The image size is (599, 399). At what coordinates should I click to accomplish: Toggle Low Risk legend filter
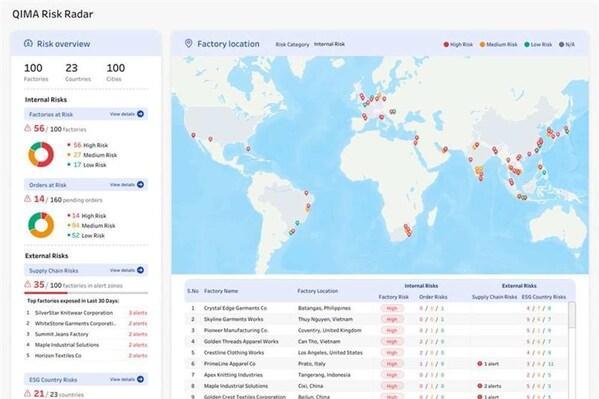pos(538,44)
